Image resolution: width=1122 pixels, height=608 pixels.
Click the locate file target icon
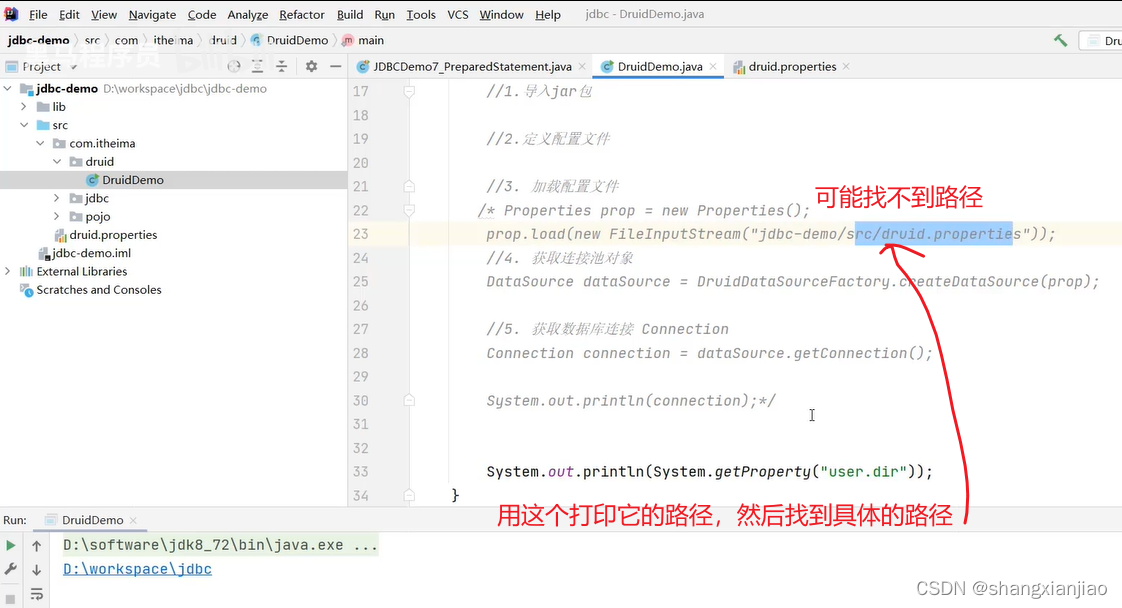click(x=234, y=67)
